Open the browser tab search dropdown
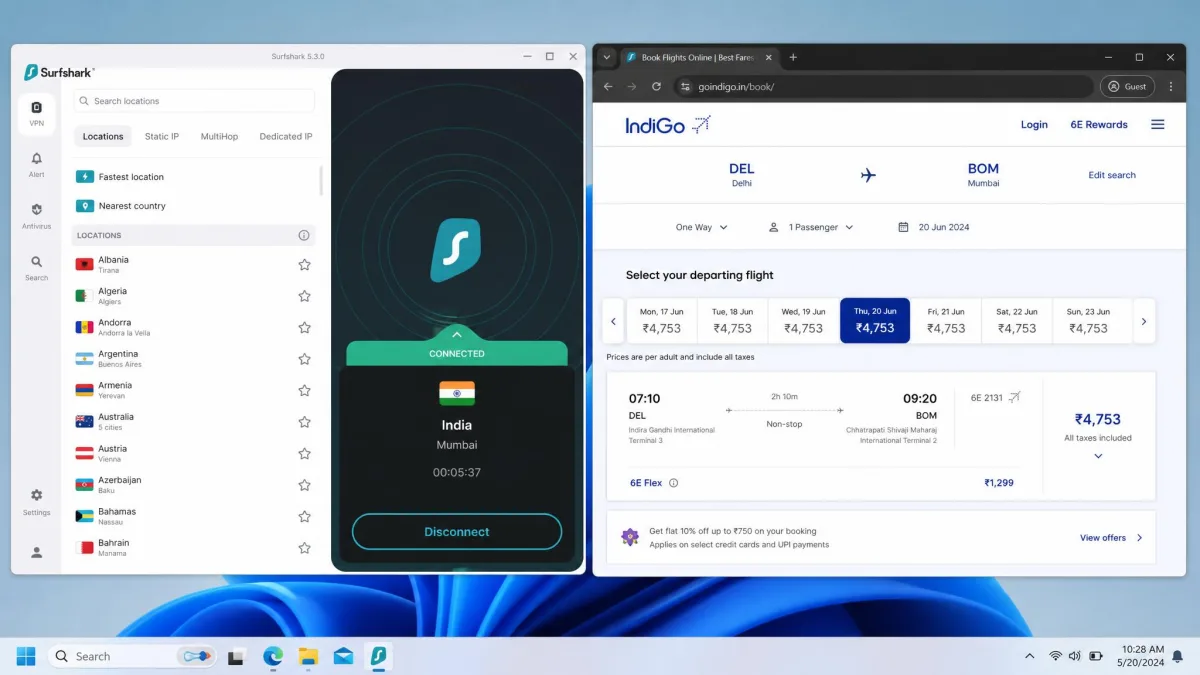This screenshot has height=675, width=1200. pos(606,57)
